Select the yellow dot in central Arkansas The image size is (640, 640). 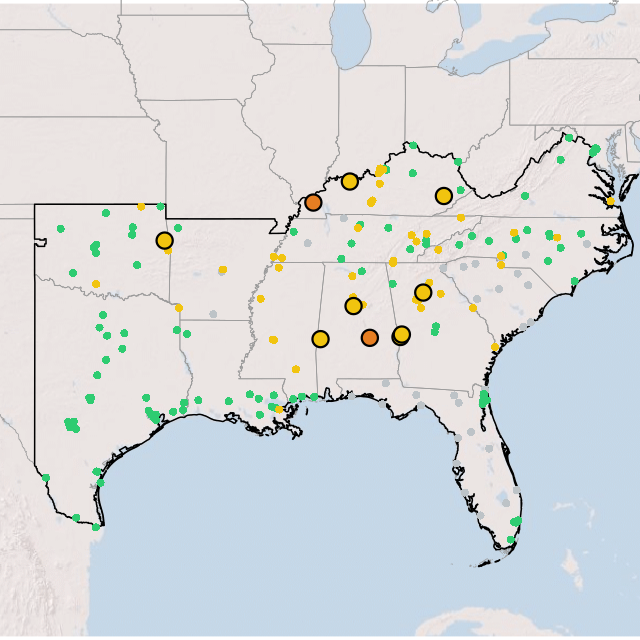pyautogui.click(x=222, y=269)
